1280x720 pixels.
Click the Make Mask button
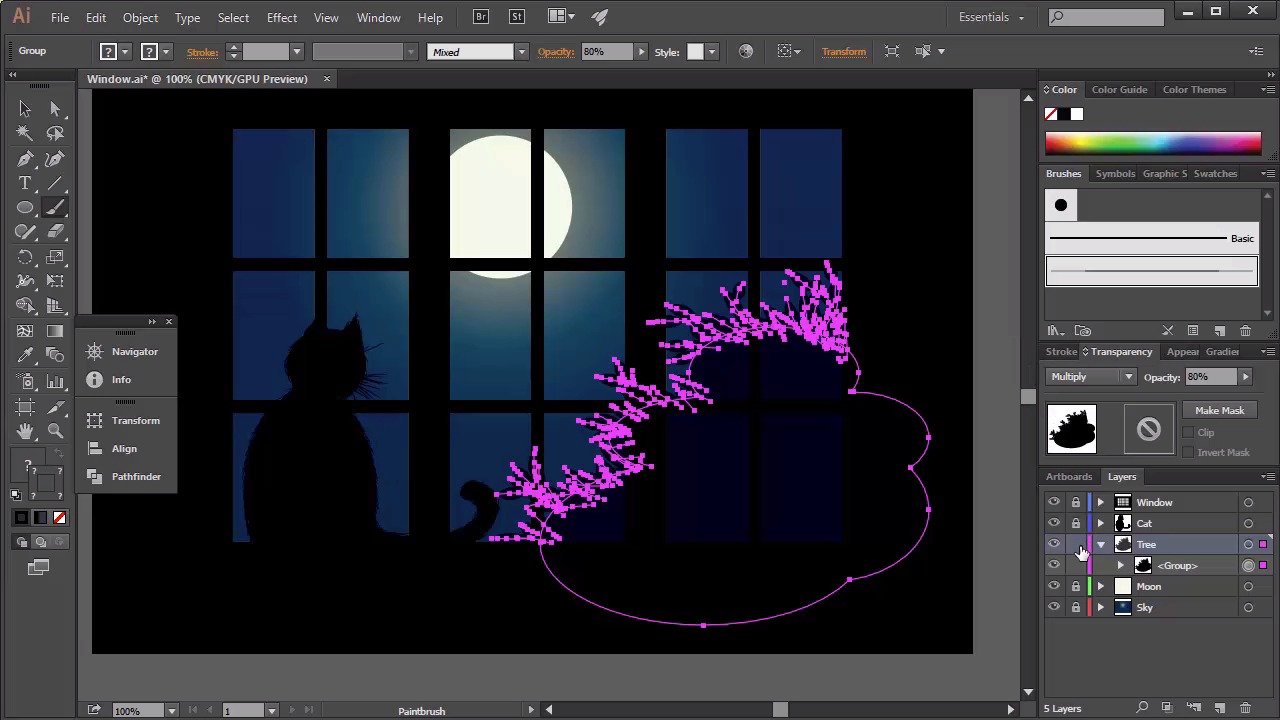coord(1219,411)
